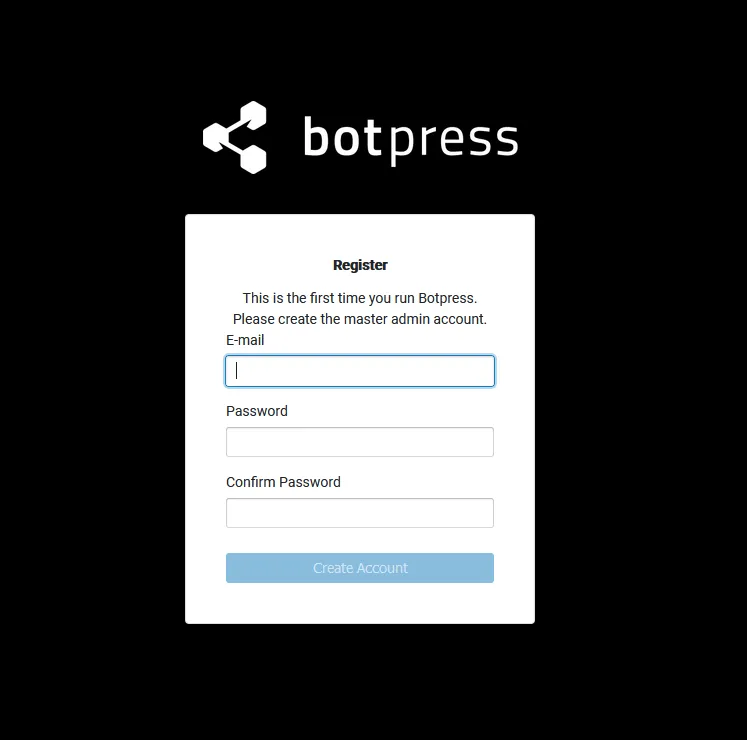Click the top hexagon of the logo
747x740 pixels.
252,115
